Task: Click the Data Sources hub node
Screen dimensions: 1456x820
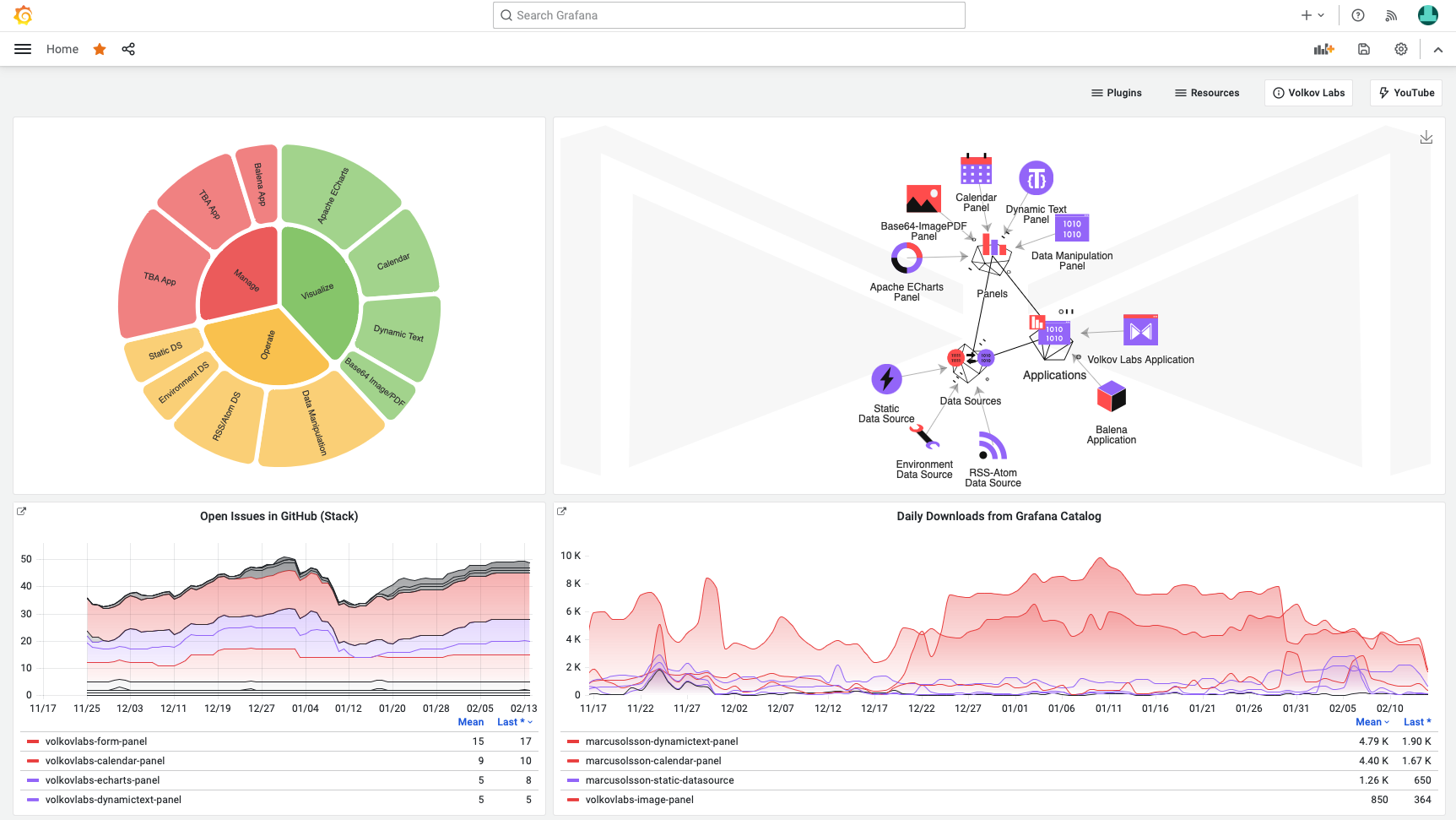Action: pyautogui.click(x=971, y=362)
